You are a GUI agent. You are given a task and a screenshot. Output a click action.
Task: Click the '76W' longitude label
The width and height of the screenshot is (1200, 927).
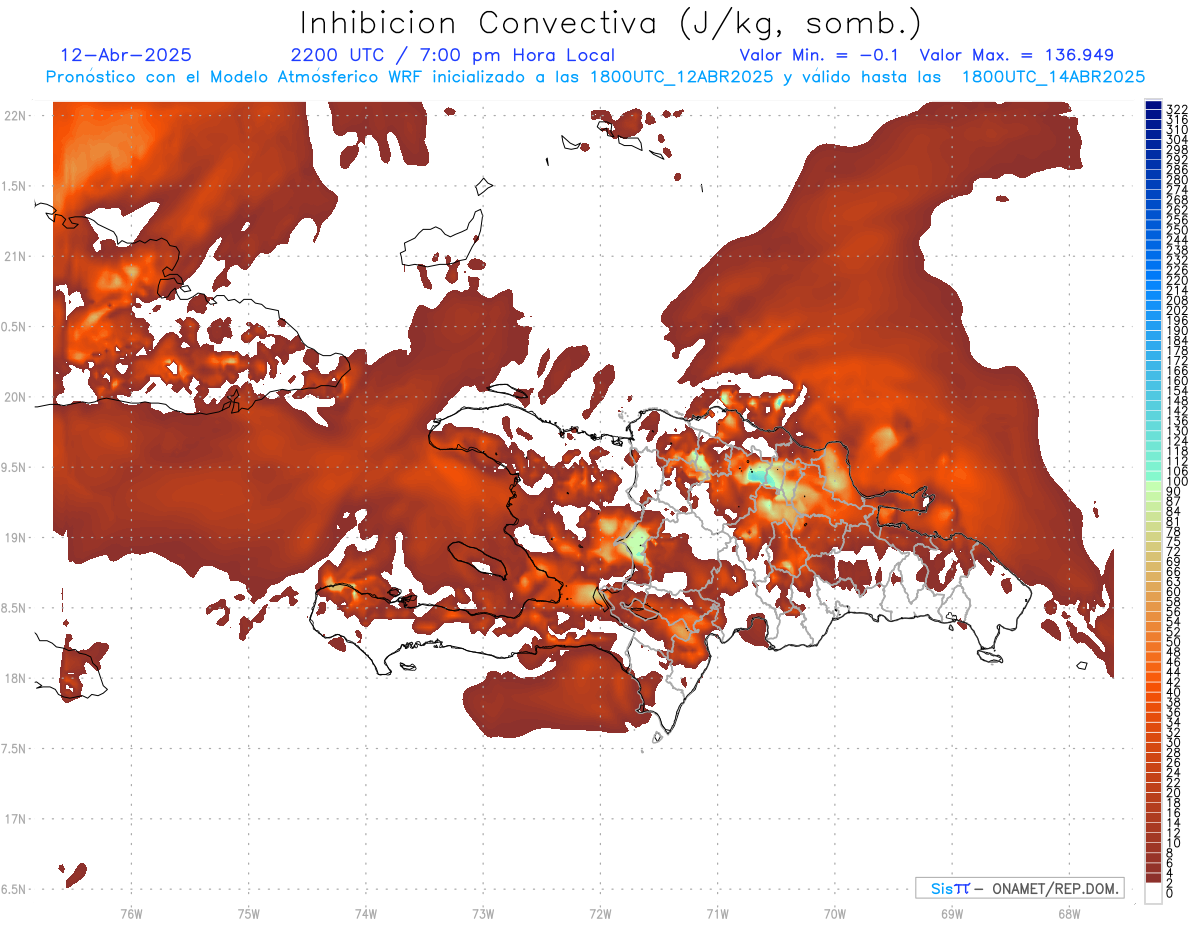click(x=132, y=913)
